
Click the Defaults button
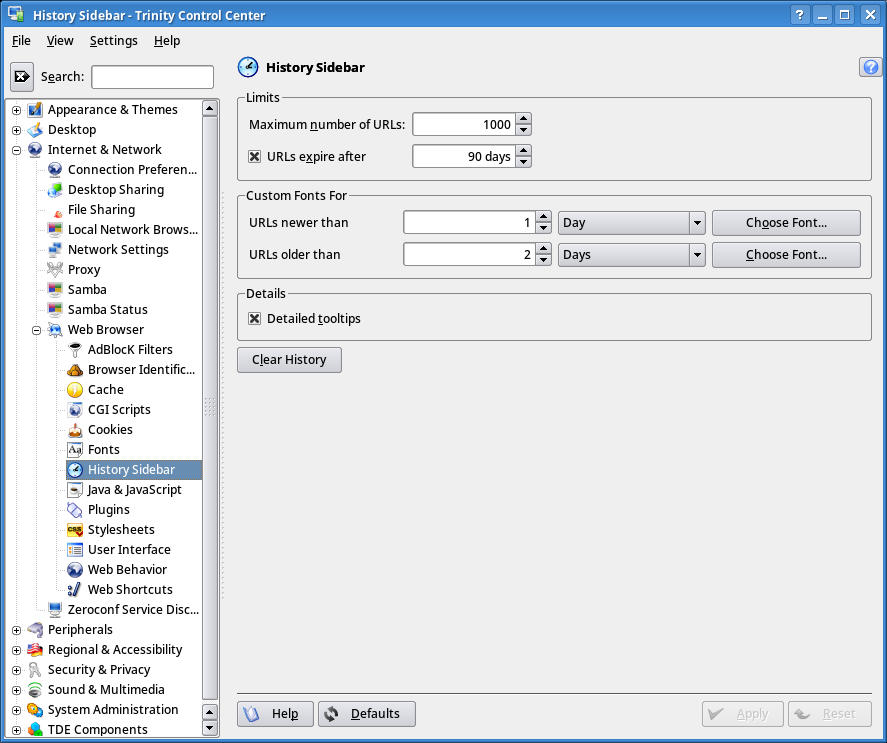click(367, 714)
